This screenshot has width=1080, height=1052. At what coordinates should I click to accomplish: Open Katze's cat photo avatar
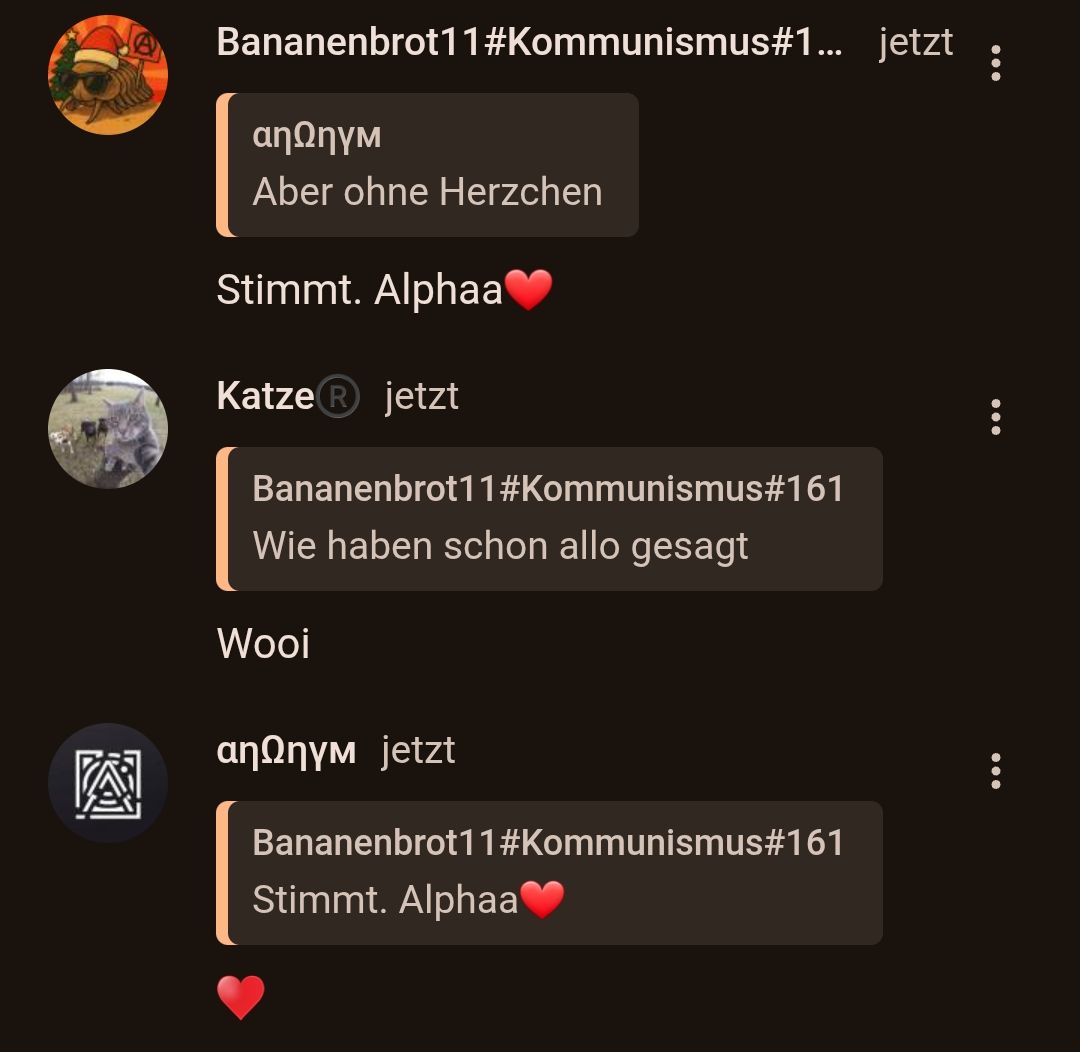(108, 429)
